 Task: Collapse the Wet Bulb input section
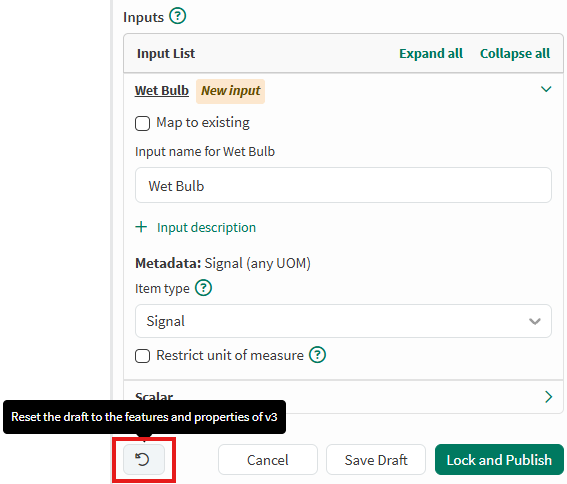point(546,89)
